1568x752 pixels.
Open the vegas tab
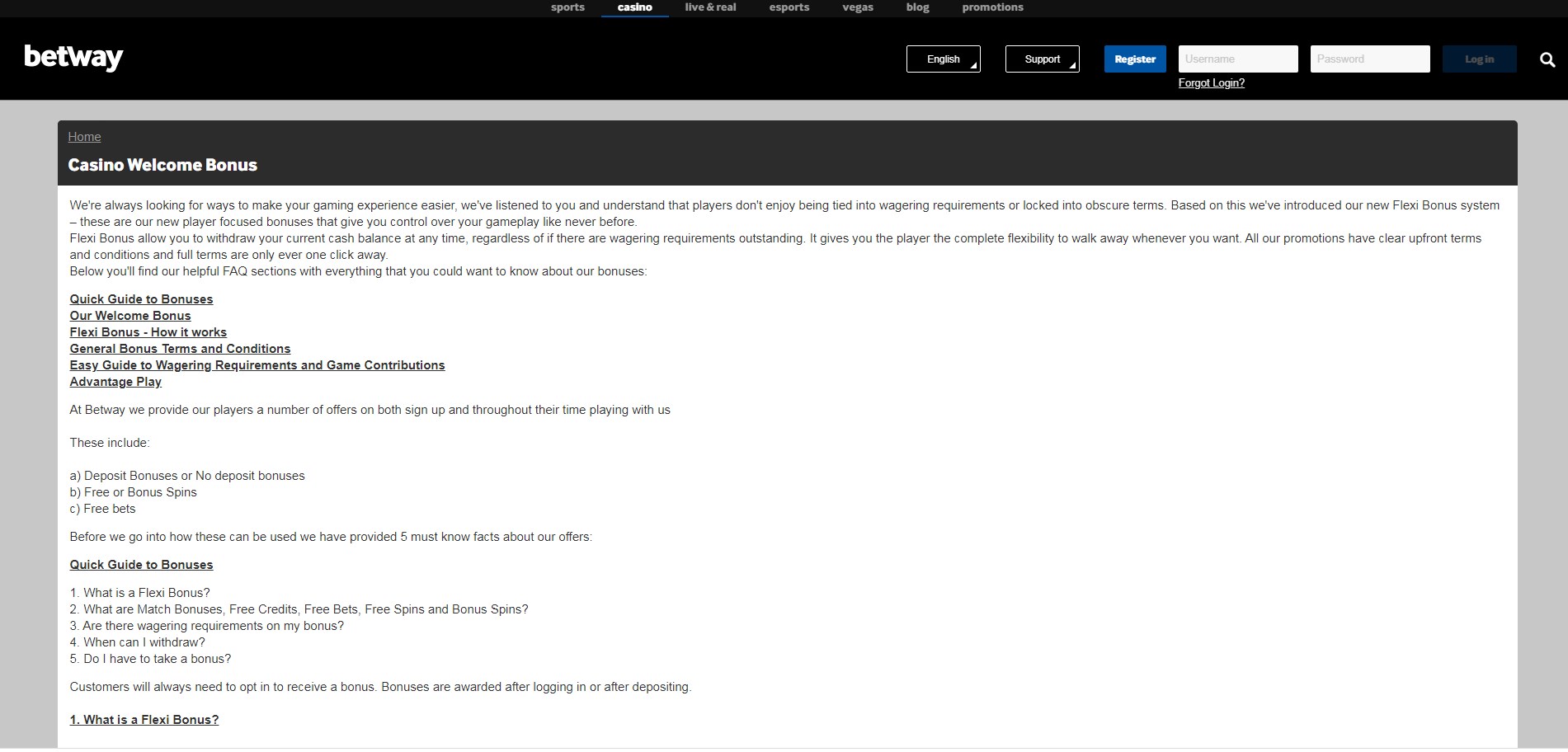coord(858,7)
